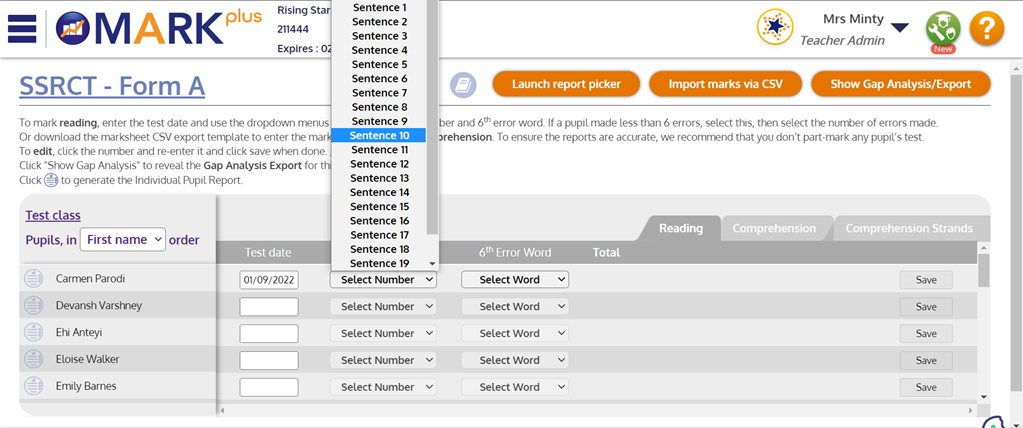1023x428 pixels.
Task: Switch to the Comprehension tab
Action: pos(773,228)
